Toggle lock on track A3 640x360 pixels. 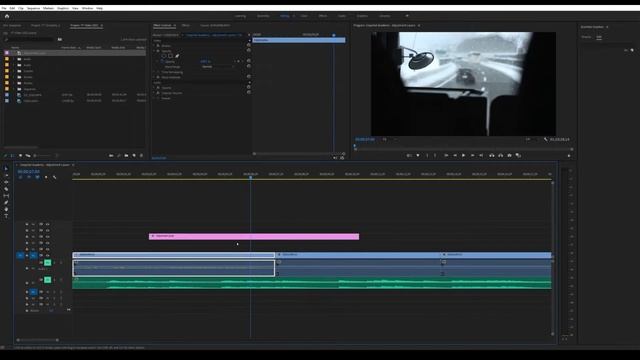coord(27,292)
